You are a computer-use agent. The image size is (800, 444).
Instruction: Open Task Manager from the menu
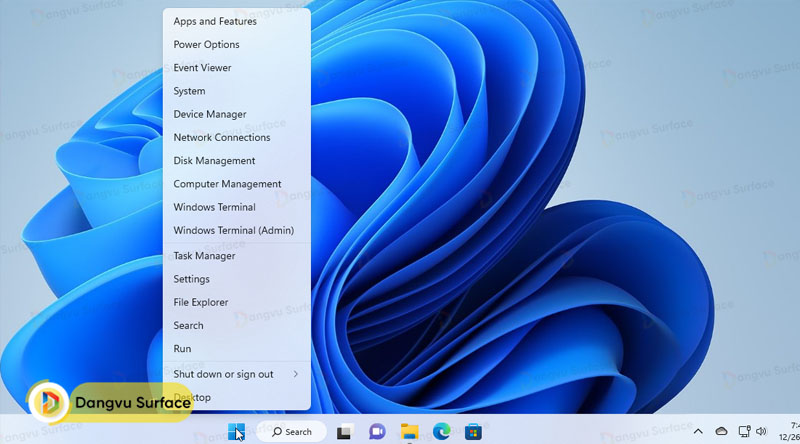pos(237,256)
